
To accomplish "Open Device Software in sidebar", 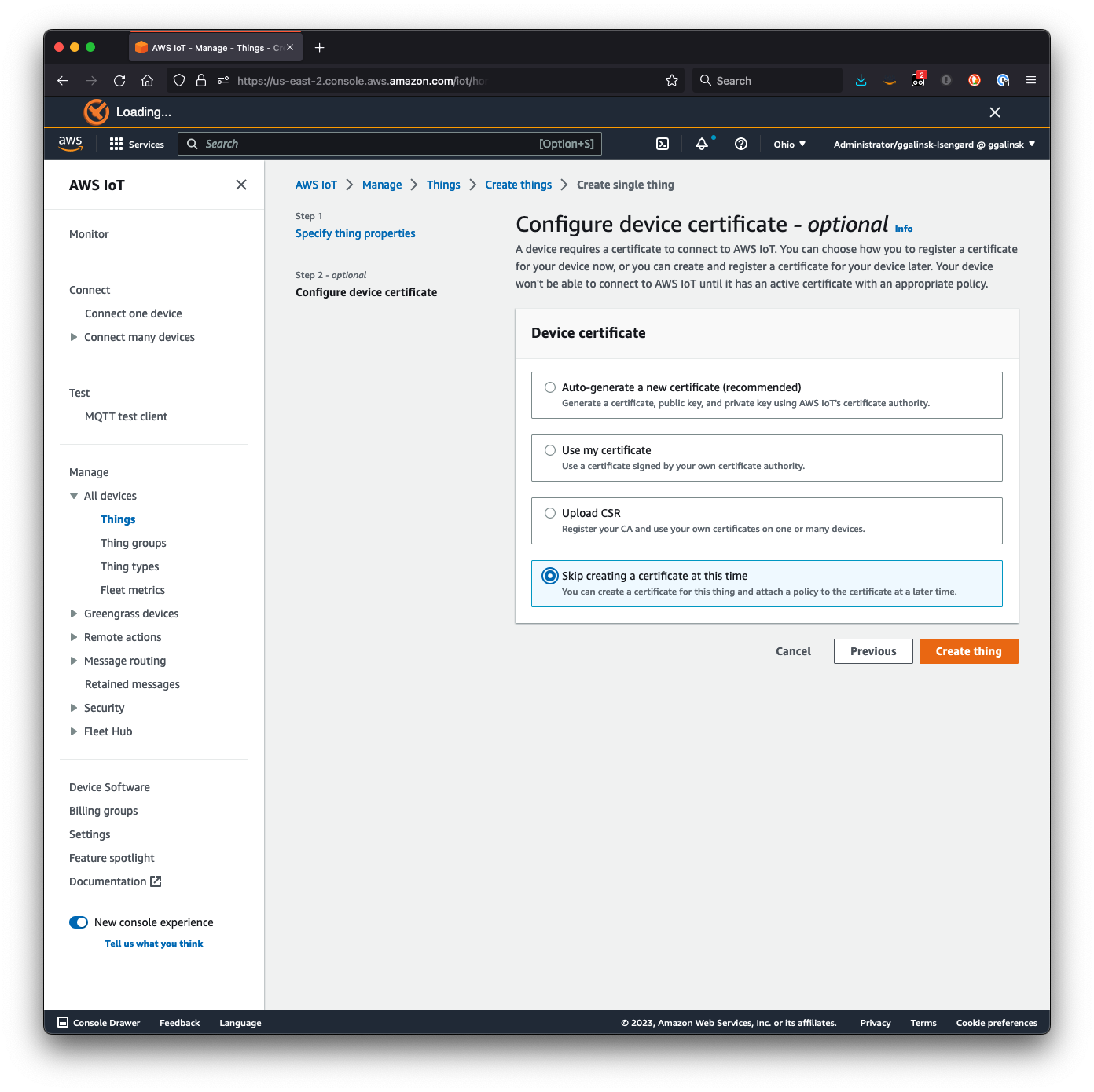I will 109,787.
